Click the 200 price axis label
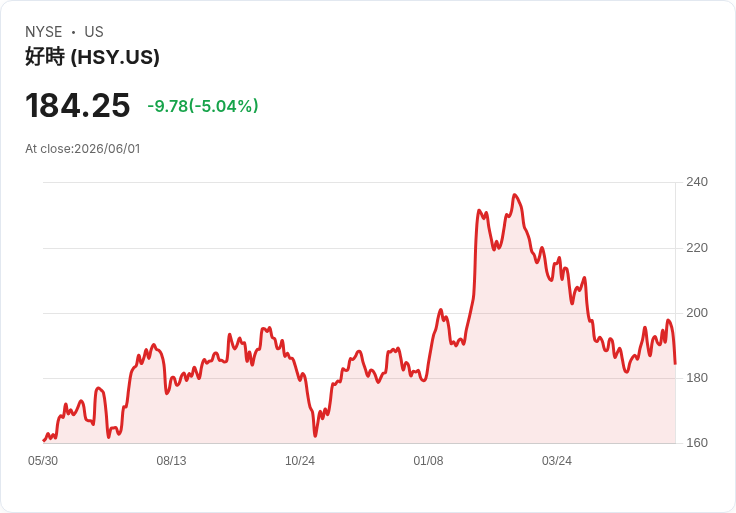The width and height of the screenshot is (736, 513). tap(697, 313)
